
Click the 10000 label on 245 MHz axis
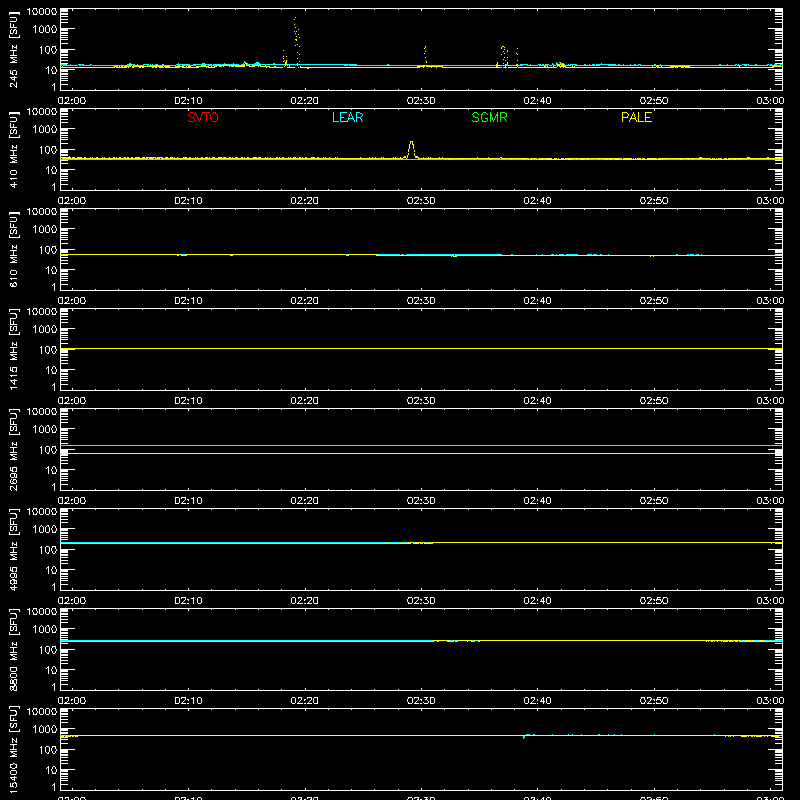[x=42, y=12]
